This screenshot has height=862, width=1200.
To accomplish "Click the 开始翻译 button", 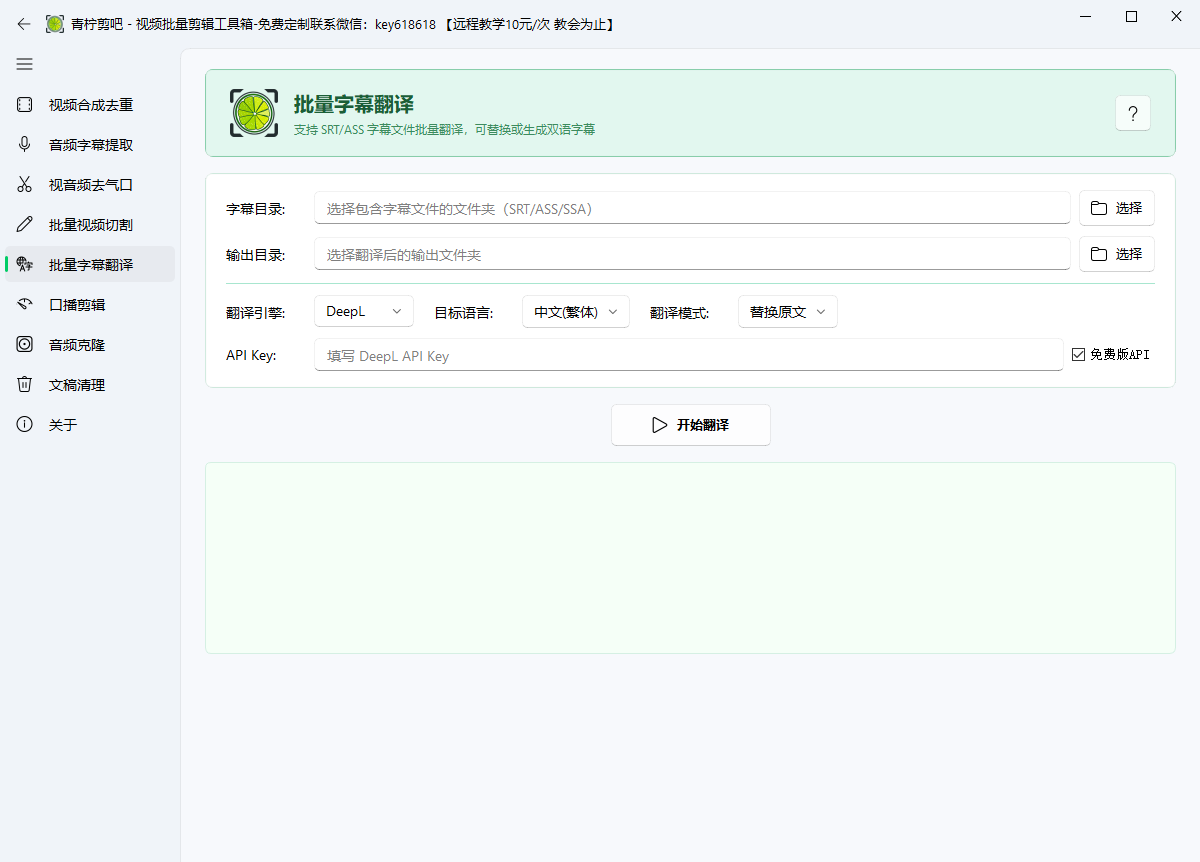I will click(x=690, y=424).
